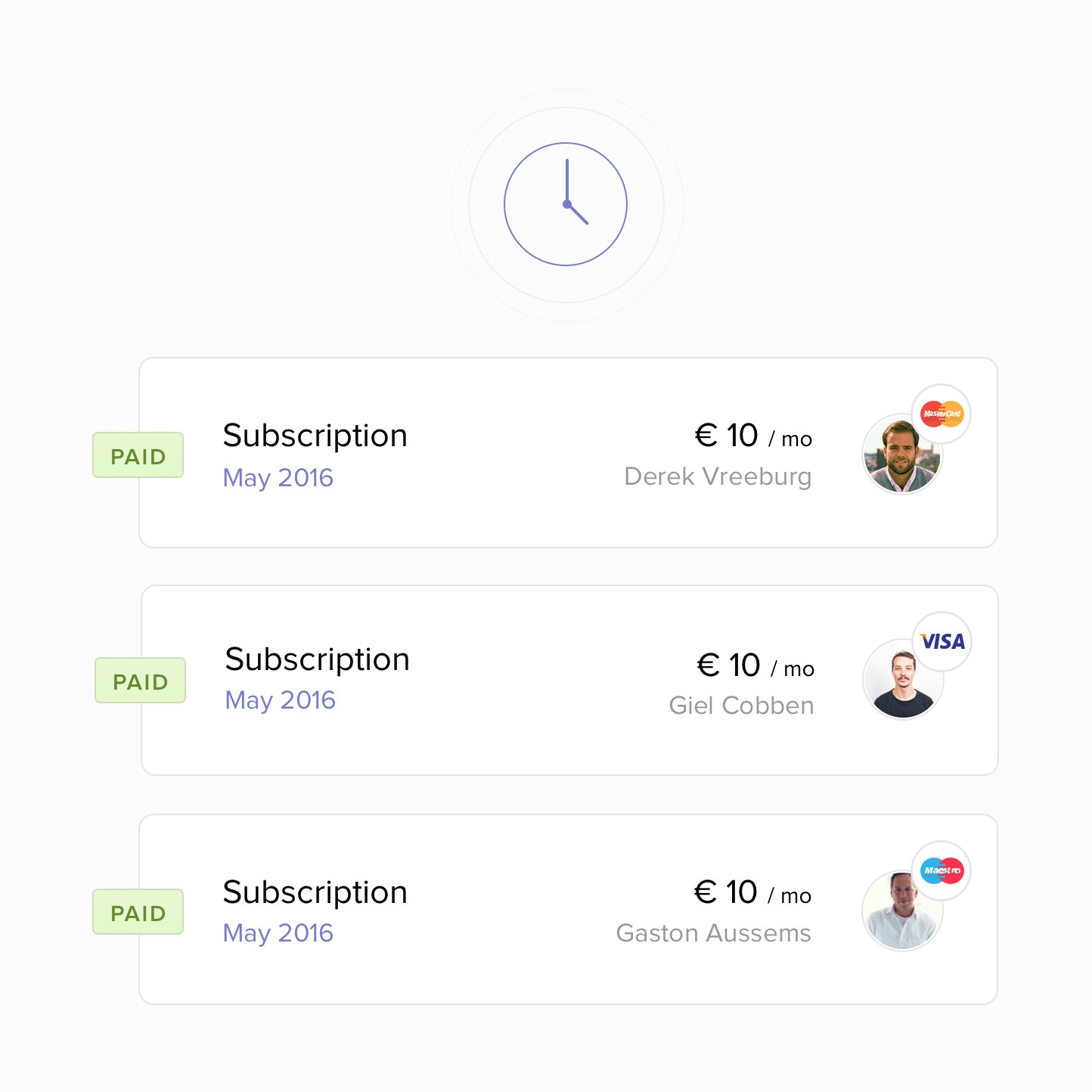Image resolution: width=1092 pixels, height=1092 pixels.
Task: Click the VISA logo badge
Action: pos(942,641)
